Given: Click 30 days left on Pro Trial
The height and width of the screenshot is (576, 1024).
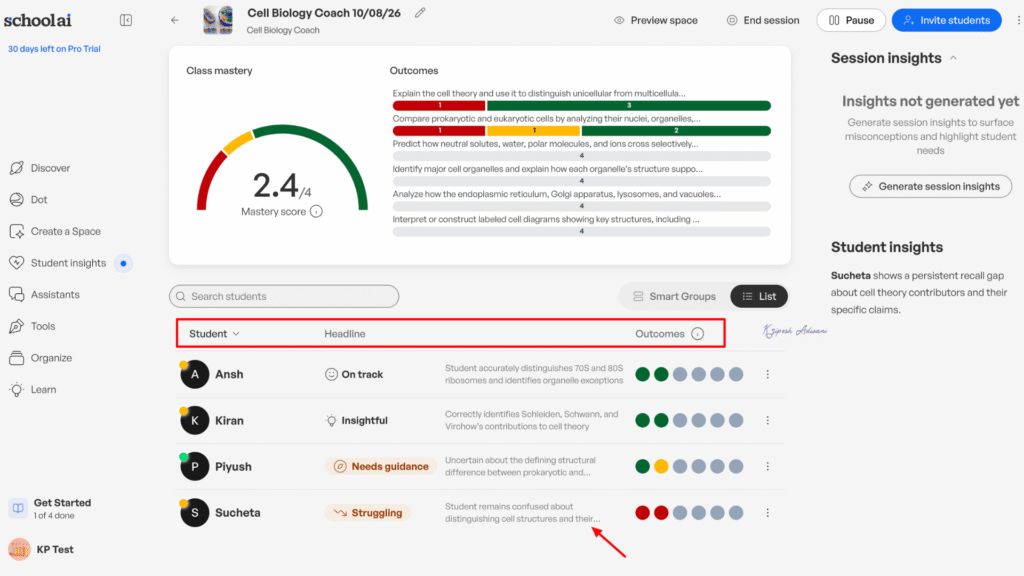Looking at the screenshot, I should coord(54,48).
